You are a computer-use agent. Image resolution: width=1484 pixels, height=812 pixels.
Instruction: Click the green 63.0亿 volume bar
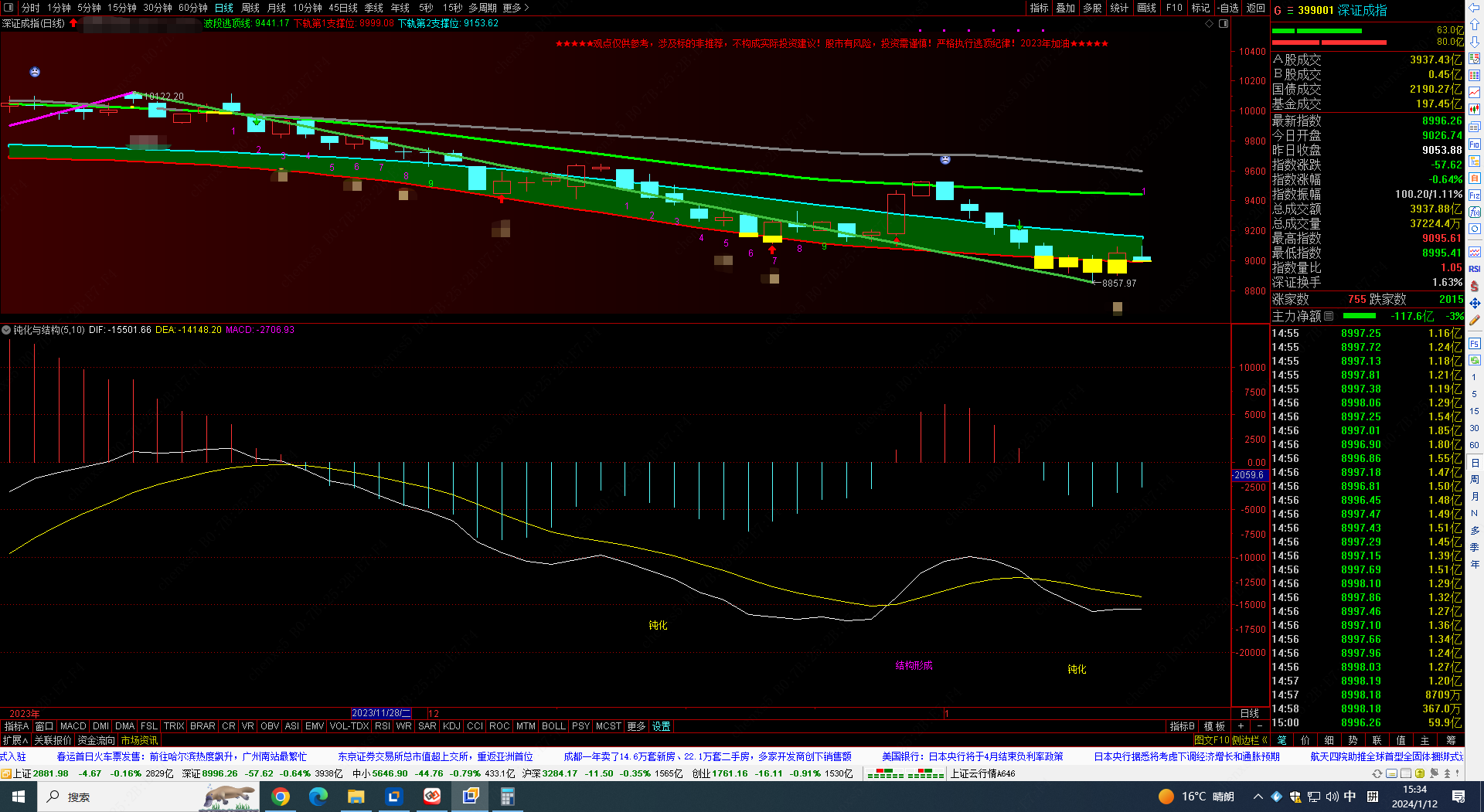pyautogui.click(x=1316, y=31)
